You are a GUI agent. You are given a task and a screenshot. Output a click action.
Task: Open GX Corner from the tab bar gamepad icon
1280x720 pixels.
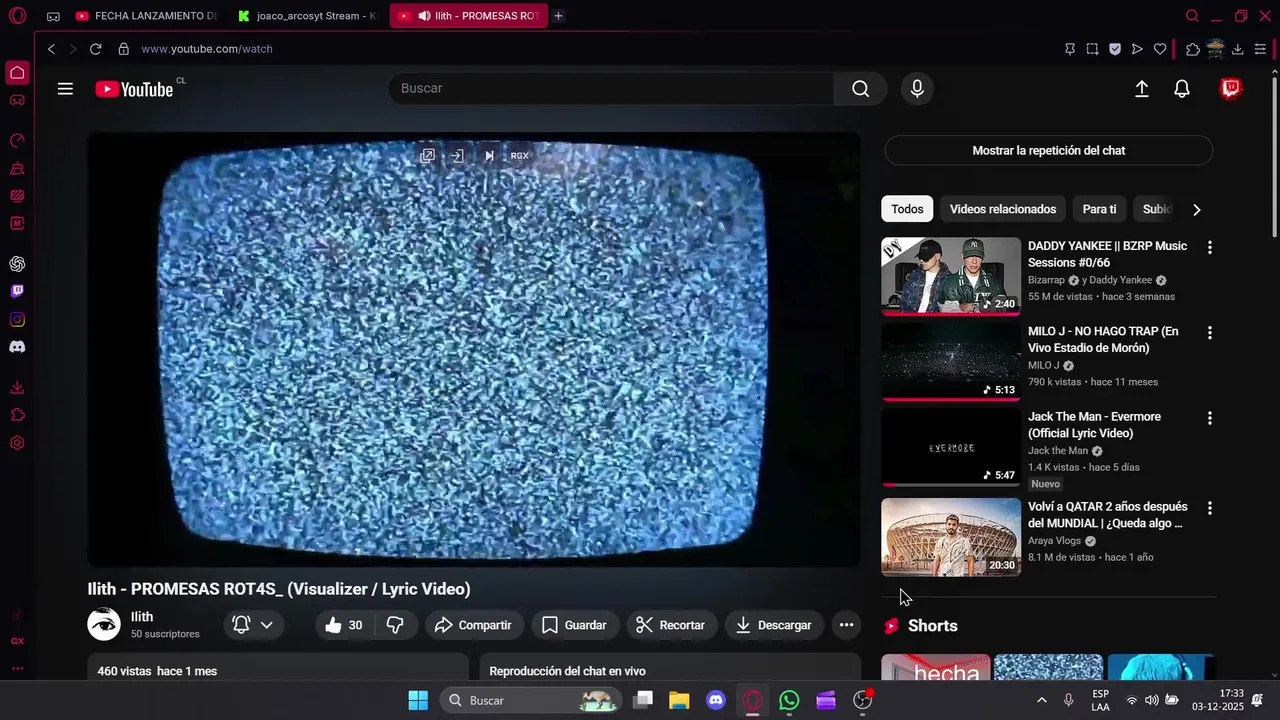click(x=53, y=16)
